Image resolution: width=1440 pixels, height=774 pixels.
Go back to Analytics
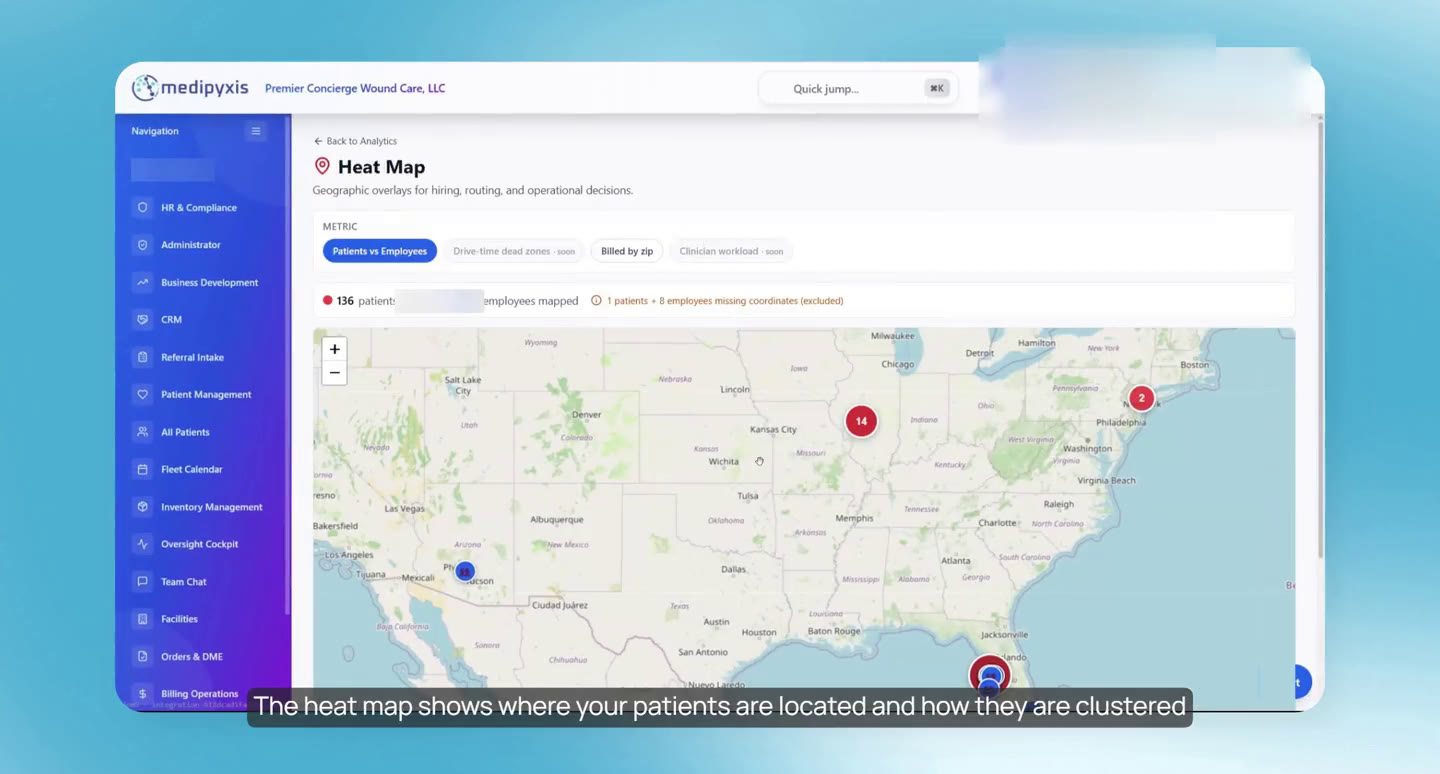pyautogui.click(x=355, y=141)
